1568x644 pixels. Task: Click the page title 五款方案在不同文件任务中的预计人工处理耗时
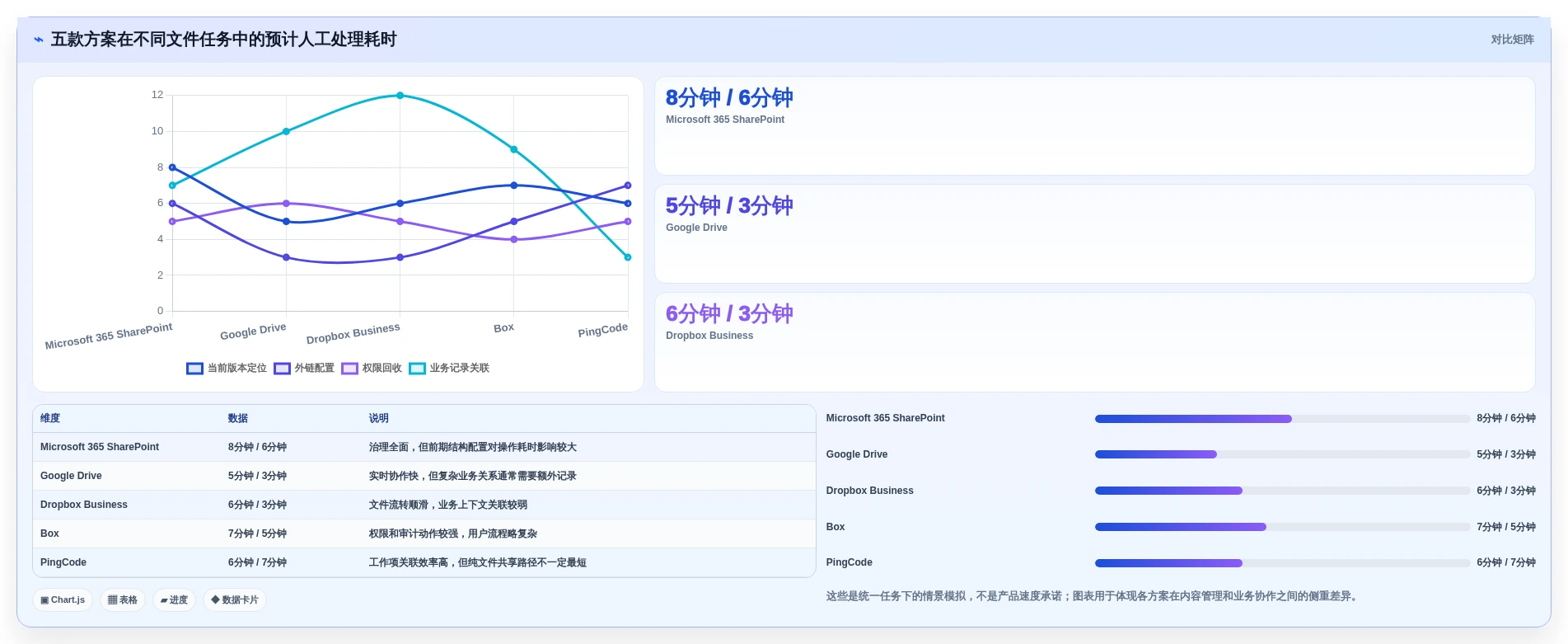(x=224, y=40)
